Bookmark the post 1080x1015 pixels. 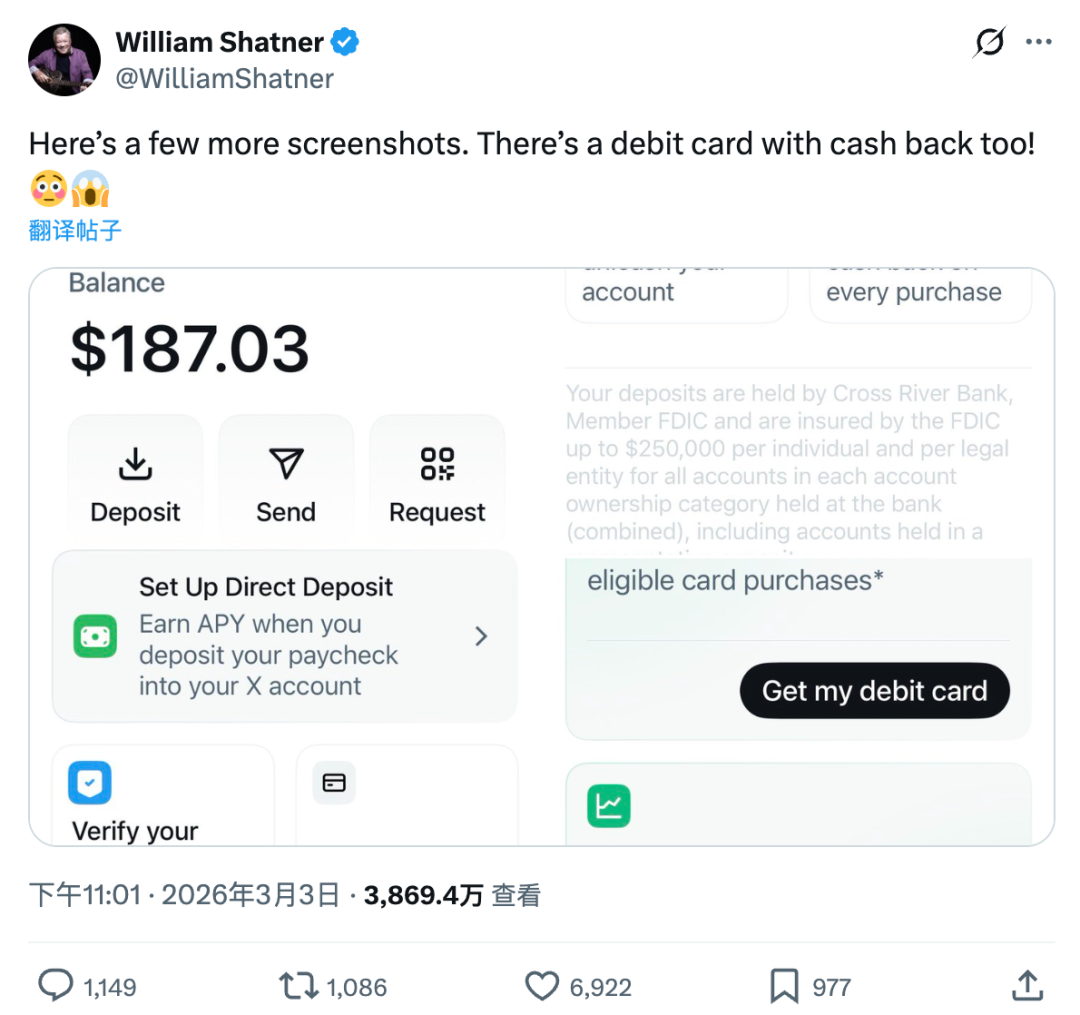click(x=785, y=987)
